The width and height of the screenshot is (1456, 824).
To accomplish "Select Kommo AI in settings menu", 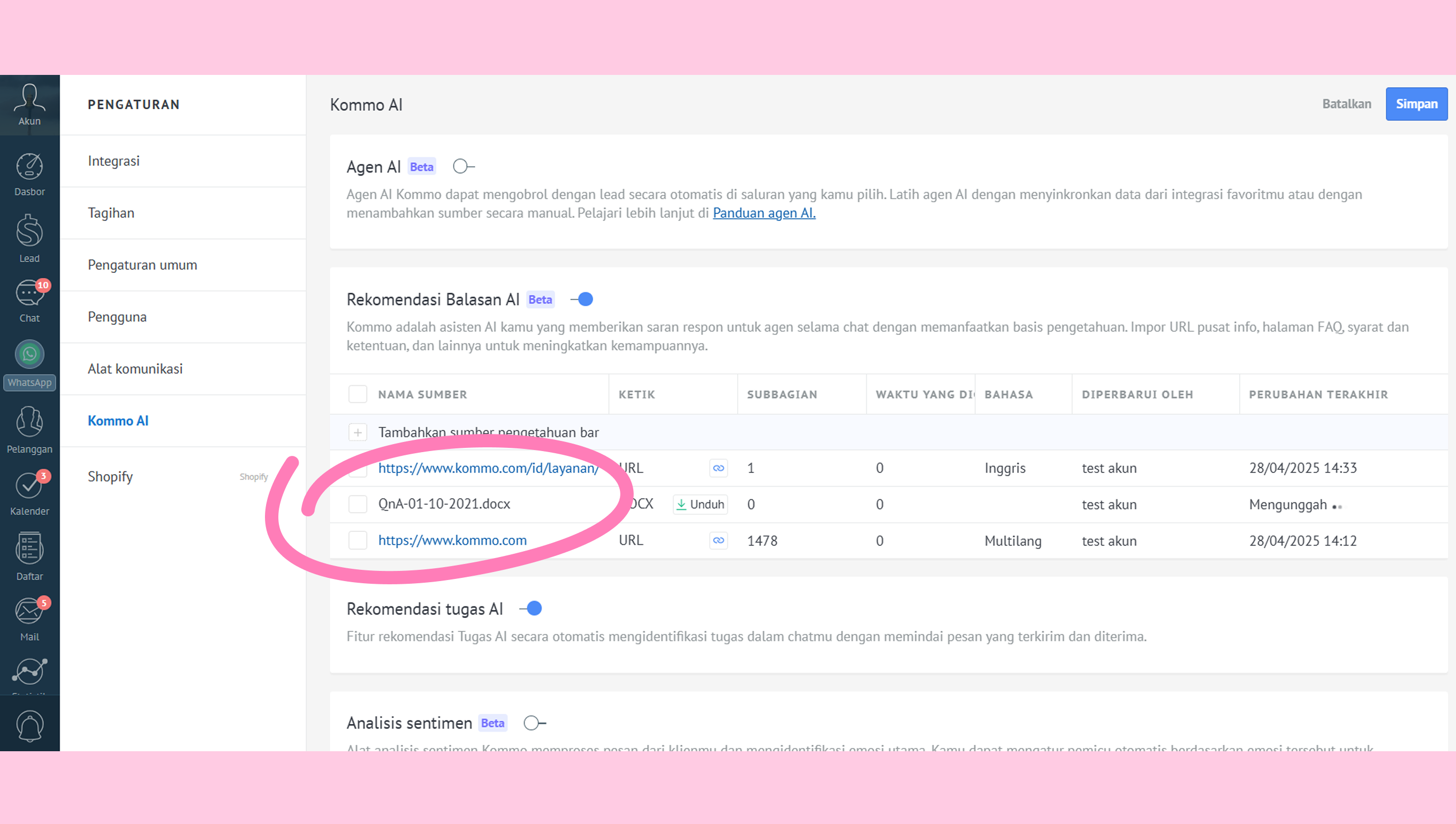I will [x=183, y=421].
